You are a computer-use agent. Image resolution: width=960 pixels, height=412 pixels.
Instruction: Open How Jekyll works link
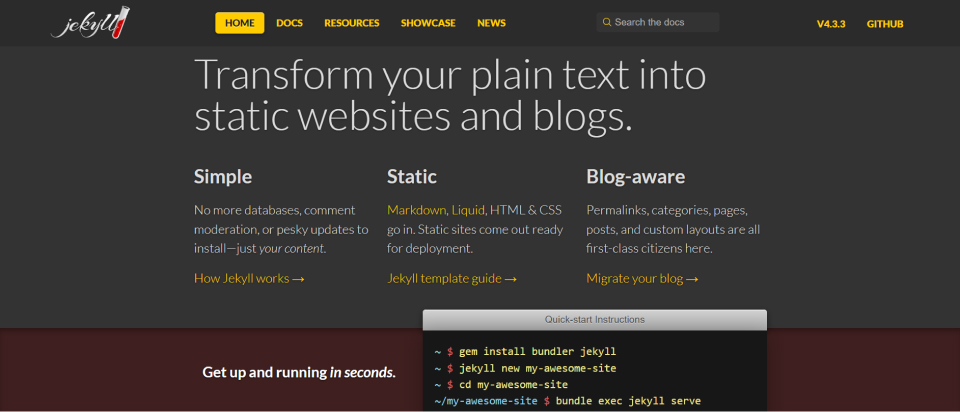click(x=249, y=279)
